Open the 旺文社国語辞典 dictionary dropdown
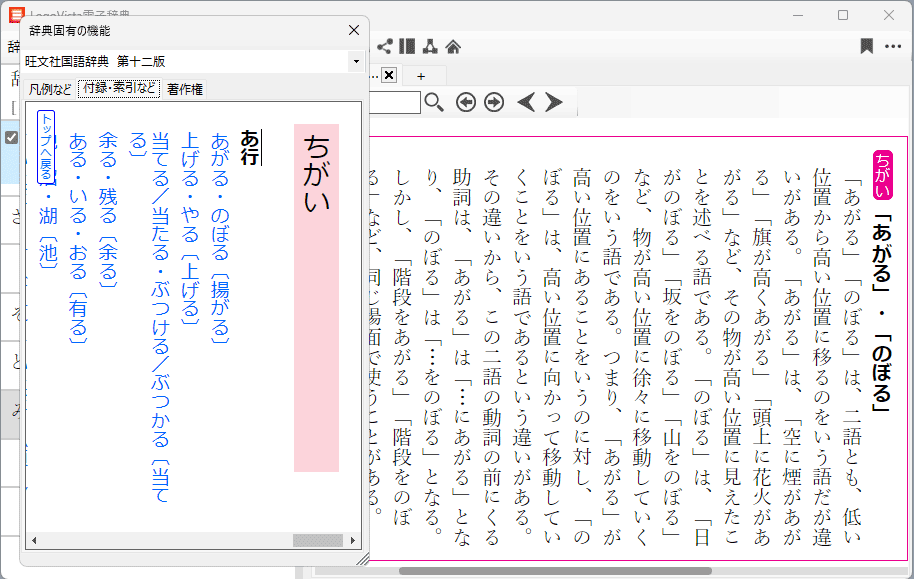This screenshot has width=914, height=579. (x=355, y=62)
